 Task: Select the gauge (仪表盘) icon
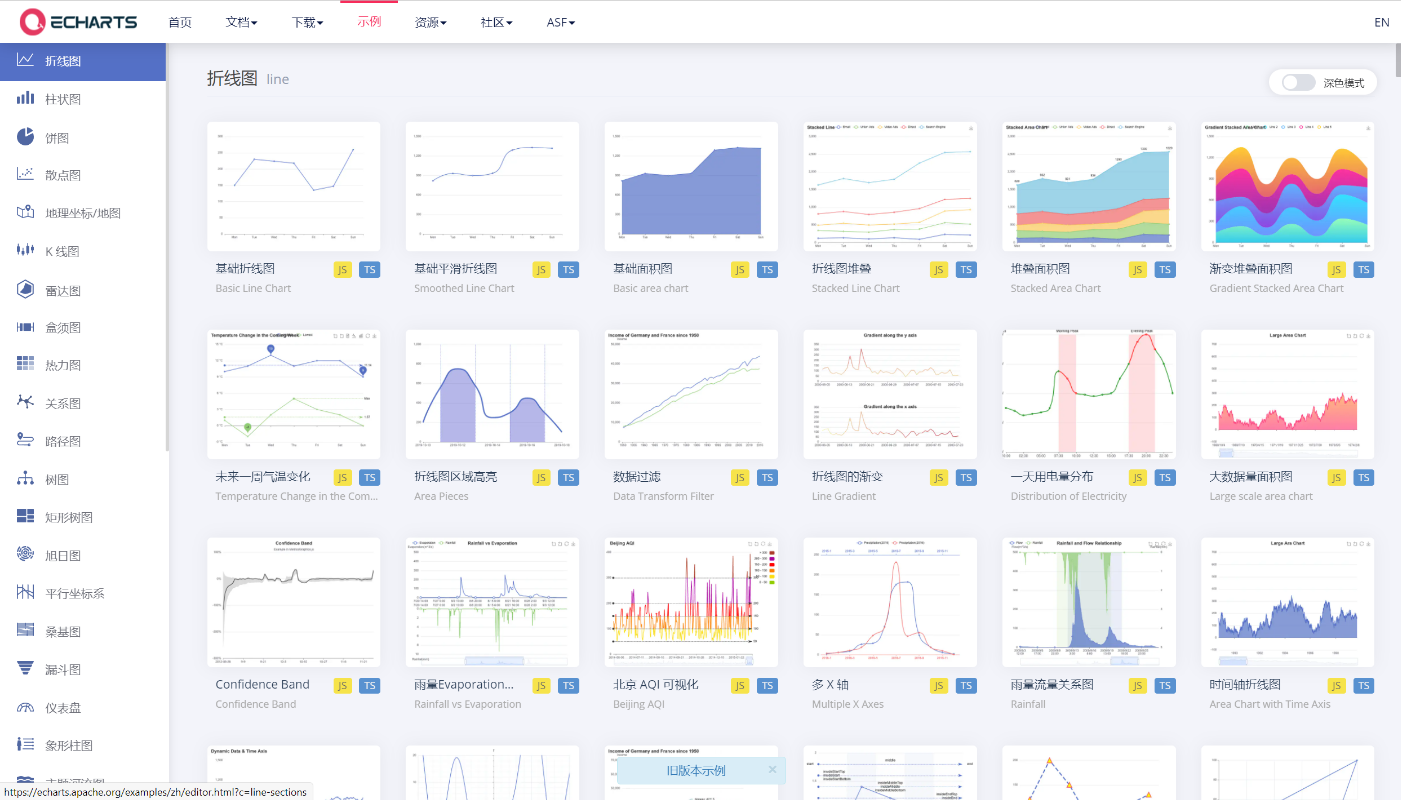(x=26, y=707)
